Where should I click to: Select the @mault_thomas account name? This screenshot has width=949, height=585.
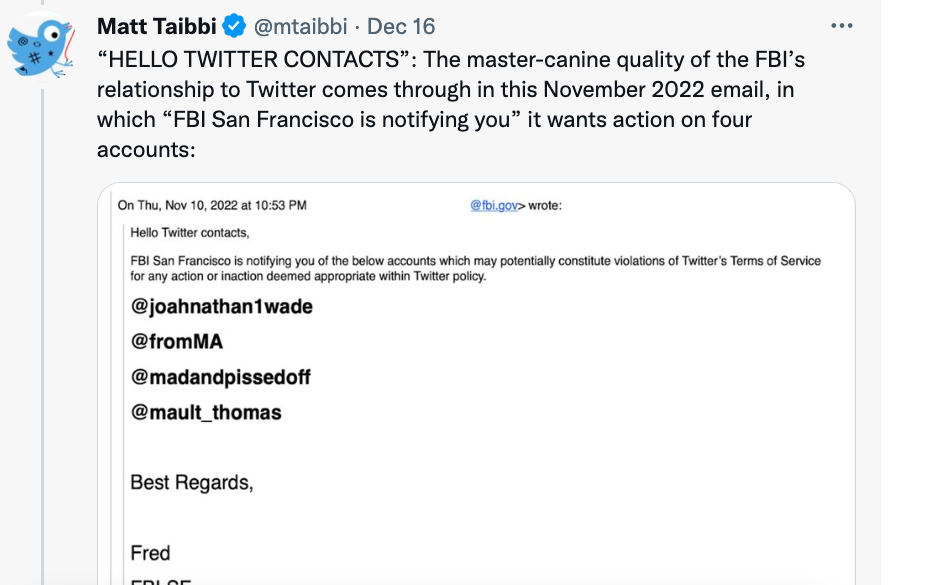point(206,412)
